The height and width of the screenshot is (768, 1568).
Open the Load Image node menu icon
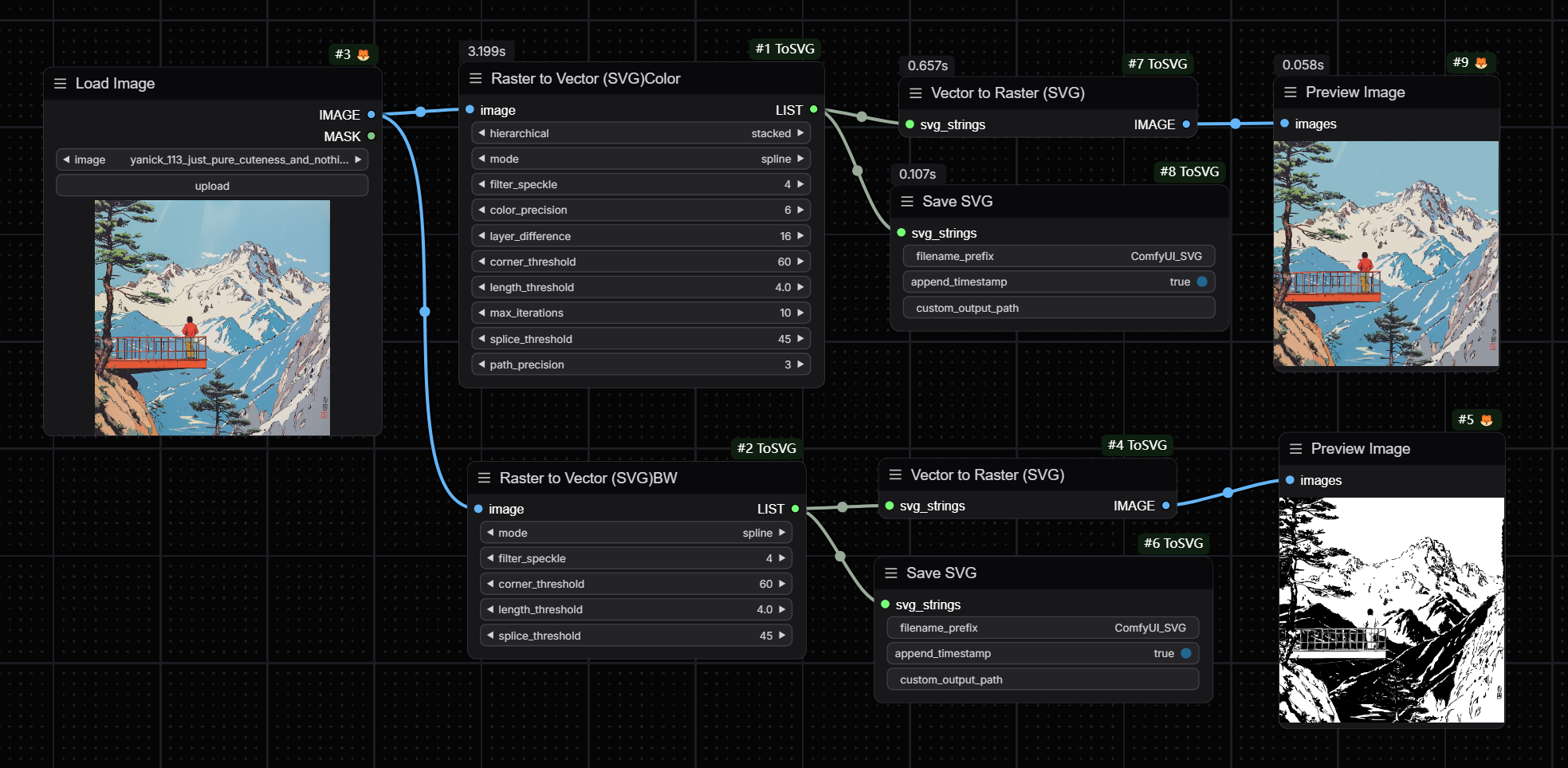click(60, 84)
